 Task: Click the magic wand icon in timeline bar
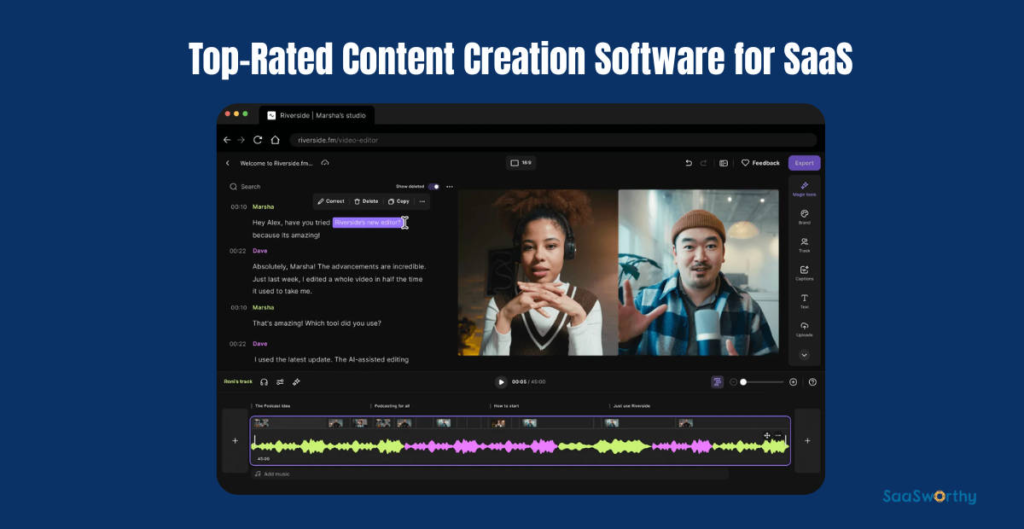[296, 382]
